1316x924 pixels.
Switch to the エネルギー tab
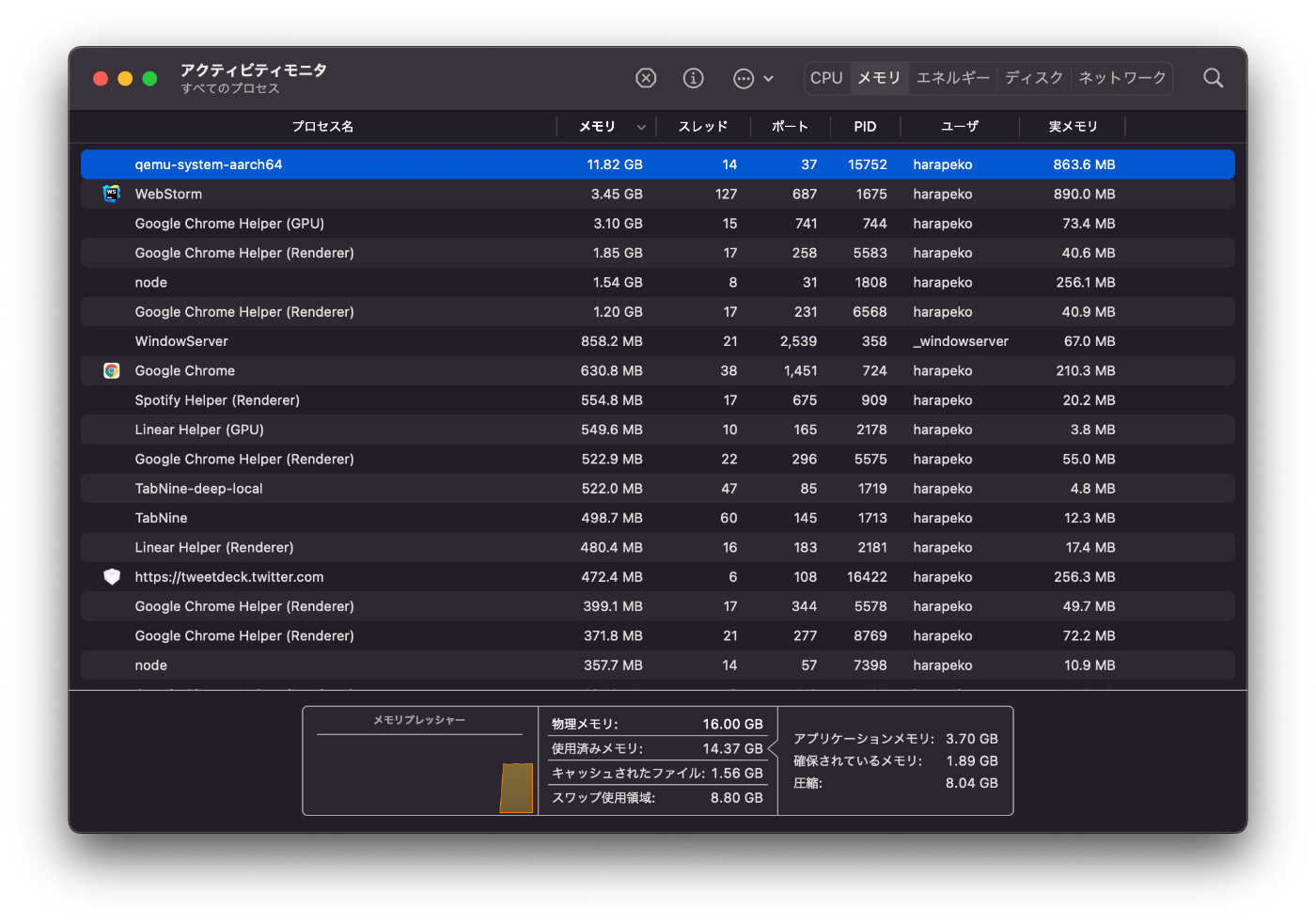pyautogui.click(x=953, y=78)
